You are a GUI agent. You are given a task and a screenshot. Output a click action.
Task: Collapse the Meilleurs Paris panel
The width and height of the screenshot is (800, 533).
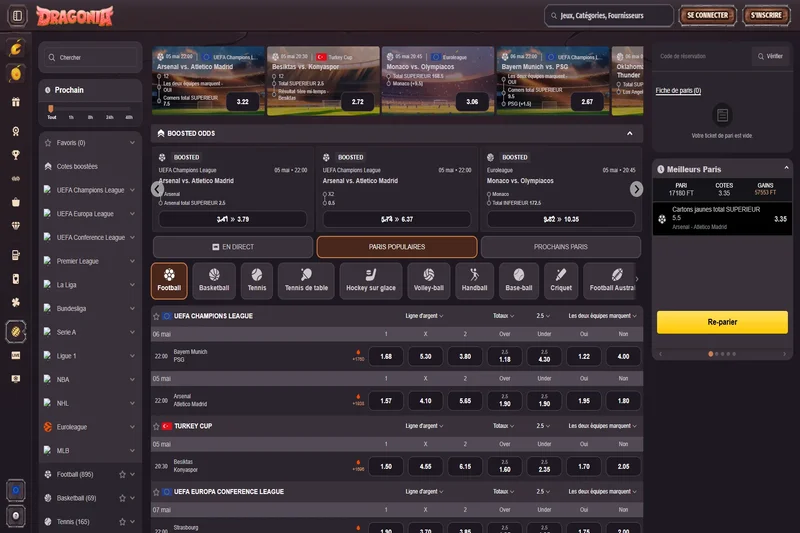(x=786, y=168)
